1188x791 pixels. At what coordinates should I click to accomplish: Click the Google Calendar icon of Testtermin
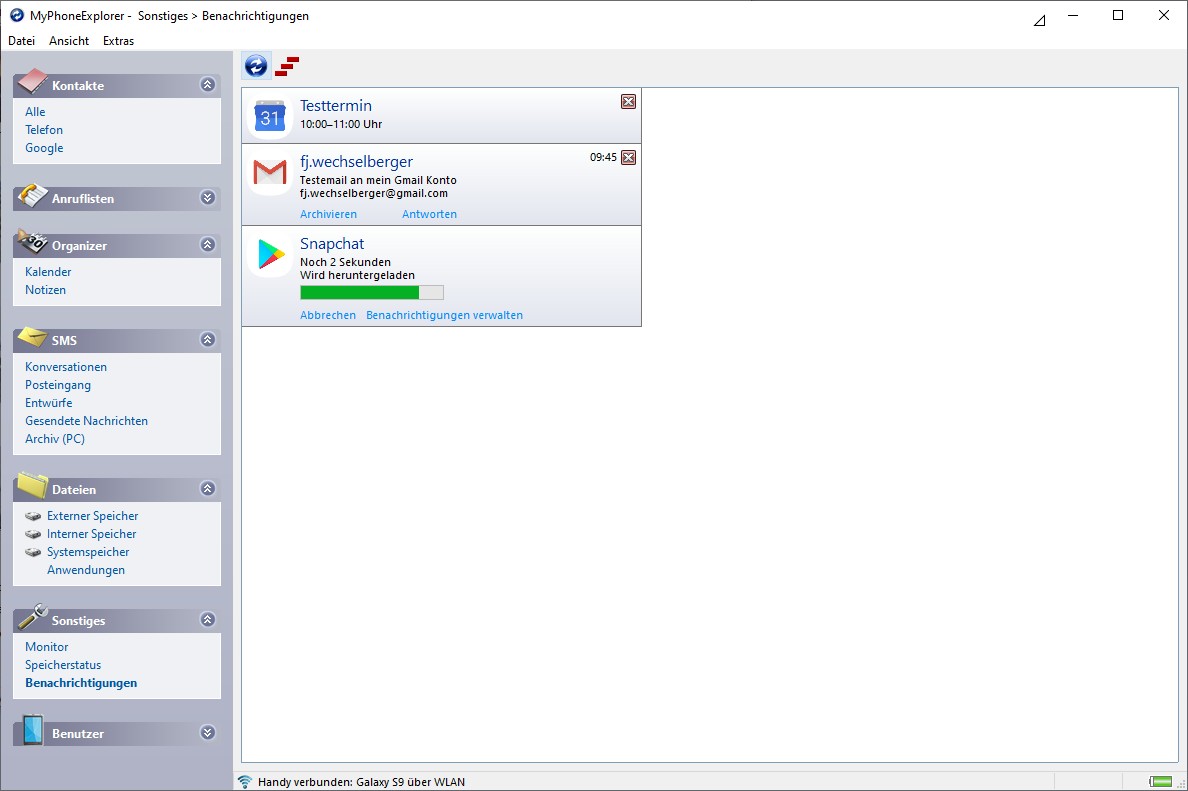coord(270,116)
